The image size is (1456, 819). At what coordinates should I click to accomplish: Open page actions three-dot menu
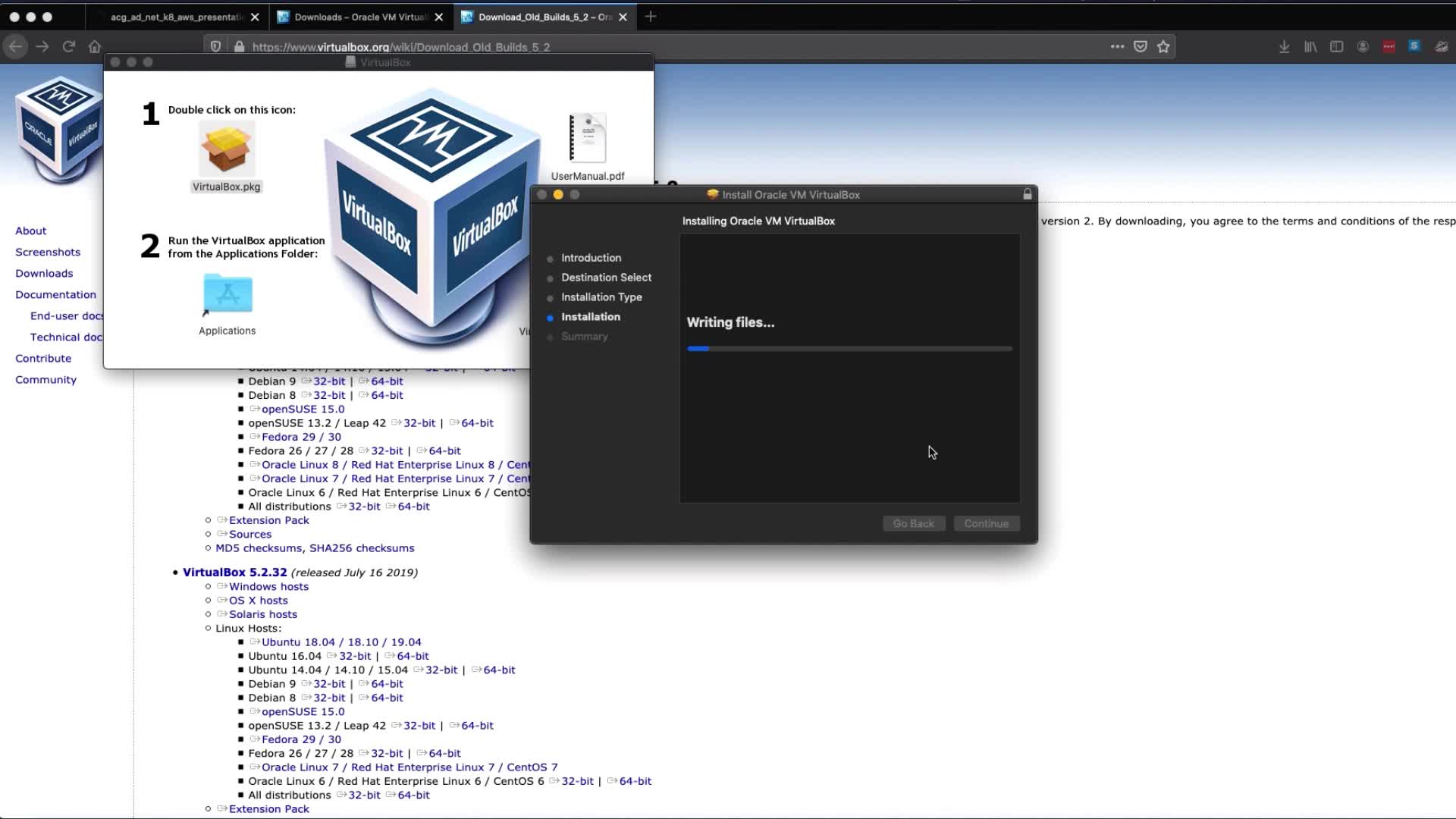point(1117,47)
